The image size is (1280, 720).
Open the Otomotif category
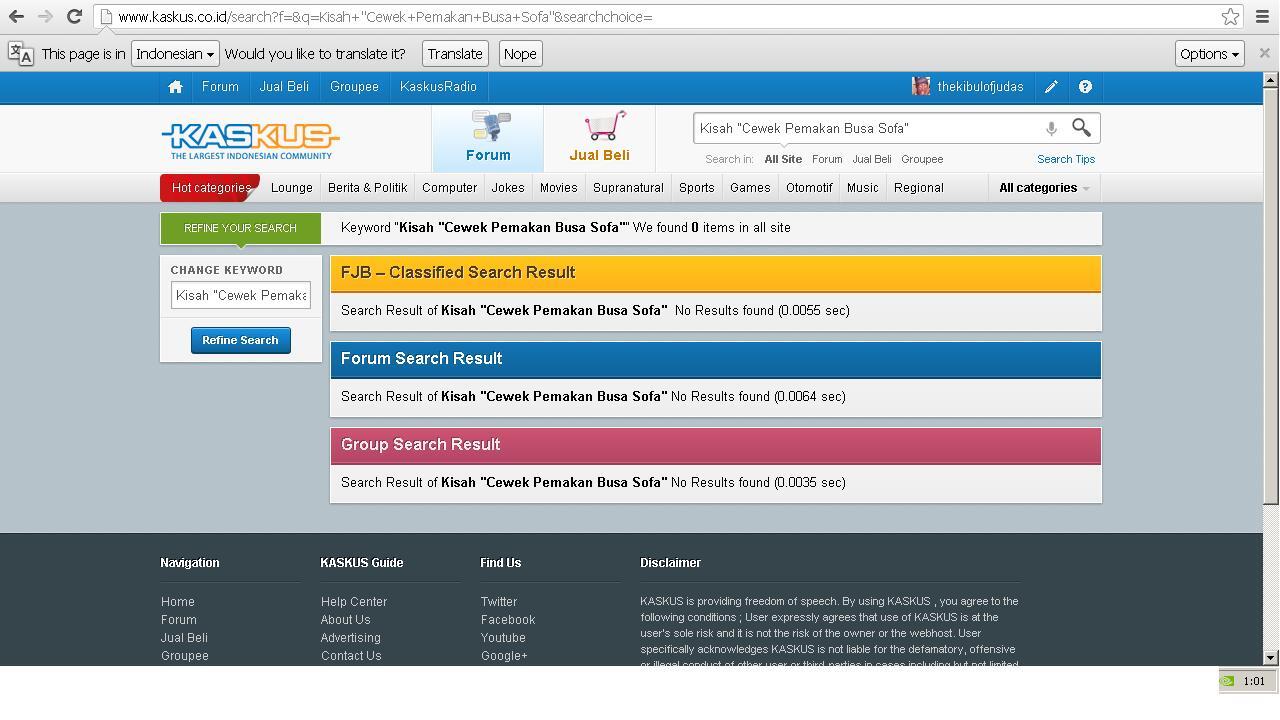[x=809, y=188]
